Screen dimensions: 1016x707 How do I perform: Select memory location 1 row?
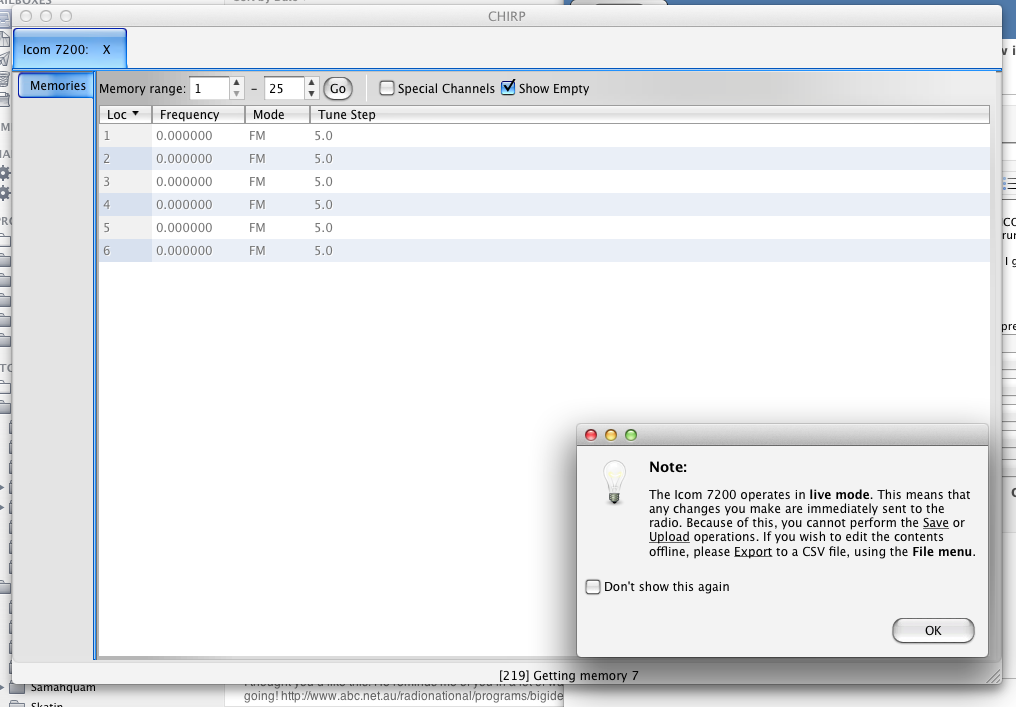click(544, 136)
